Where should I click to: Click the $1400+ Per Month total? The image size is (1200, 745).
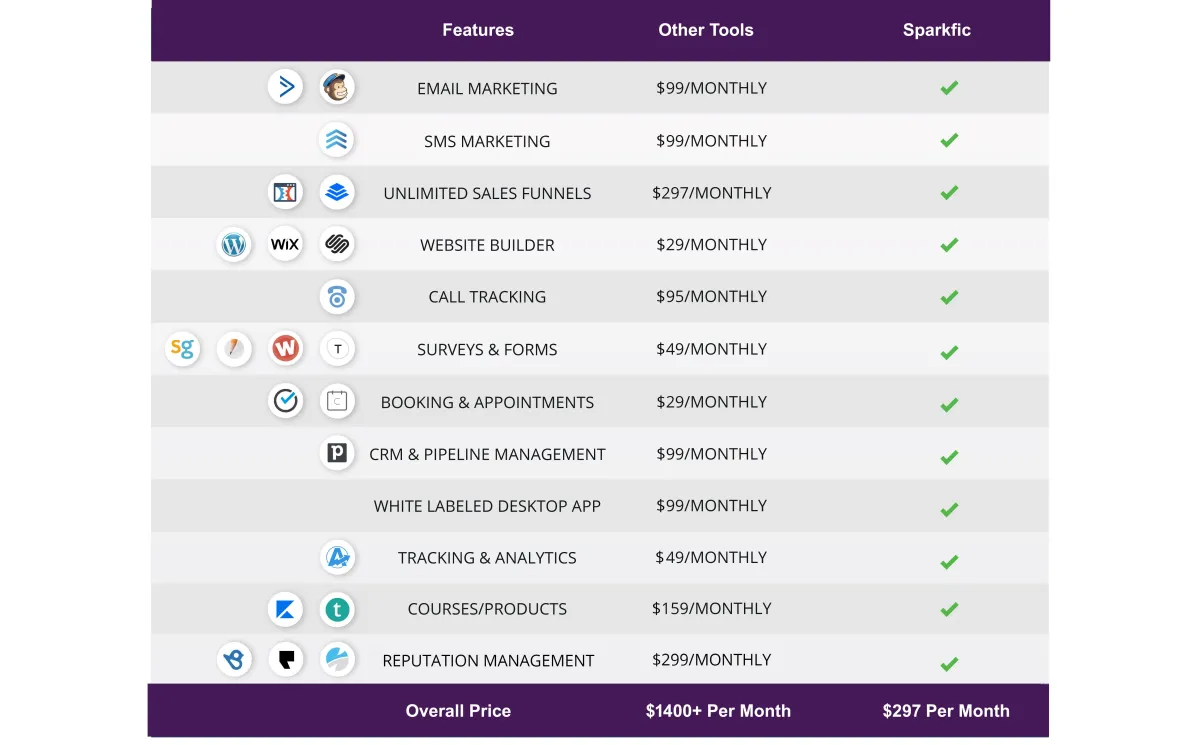coord(718,711)
